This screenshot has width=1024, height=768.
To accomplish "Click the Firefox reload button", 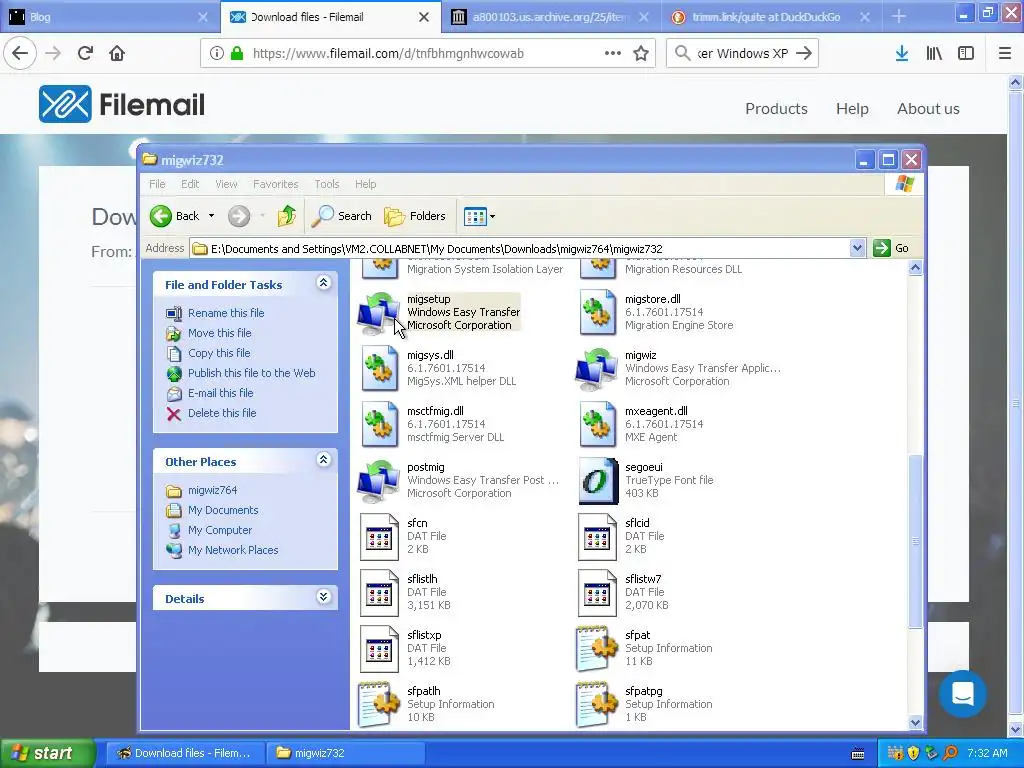I will click(x=85, y=54).
